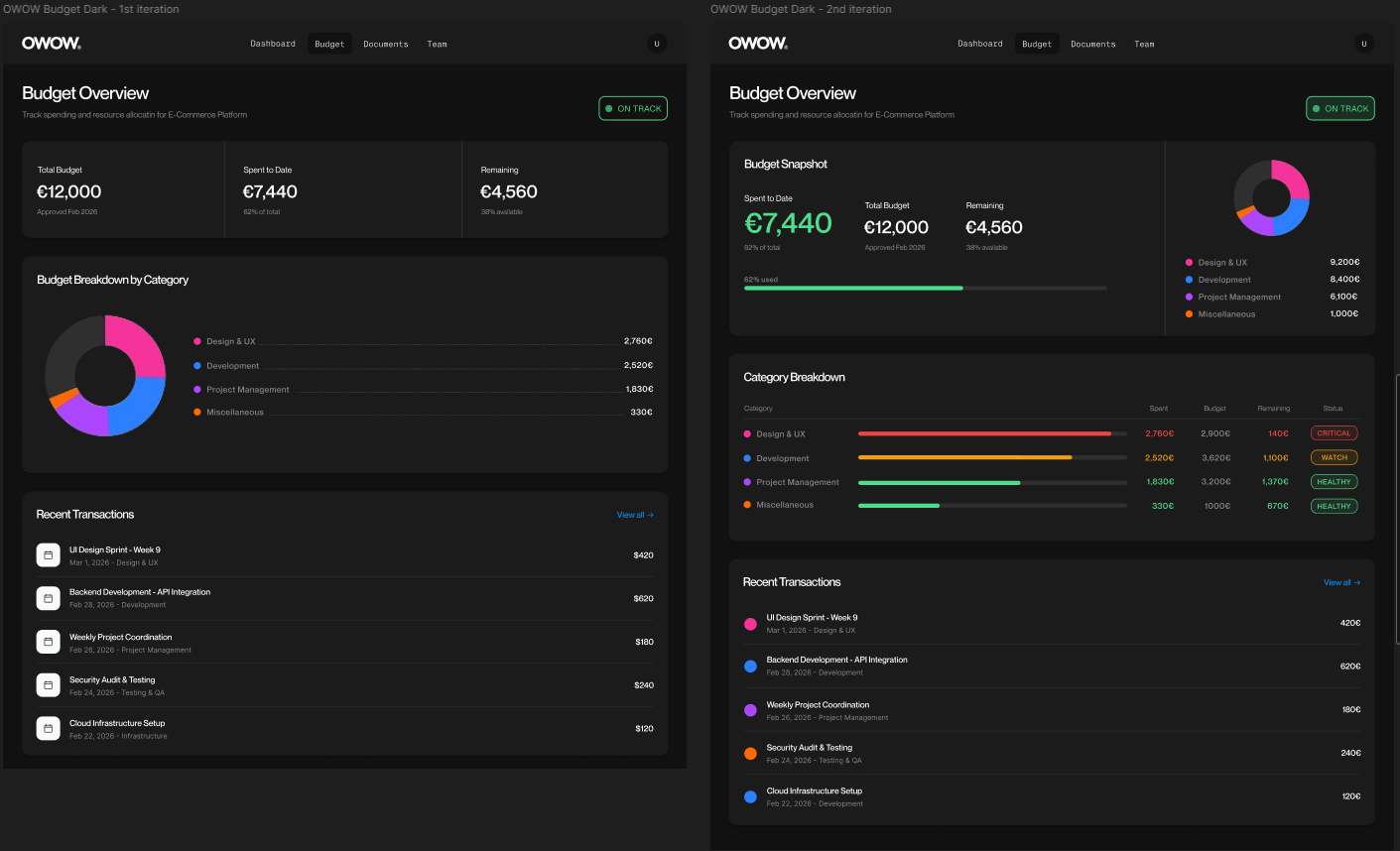The width and height of the screenshot is (1400, 851).
Task: Click the ON TRACK status pill
Action: click(633, 108)
